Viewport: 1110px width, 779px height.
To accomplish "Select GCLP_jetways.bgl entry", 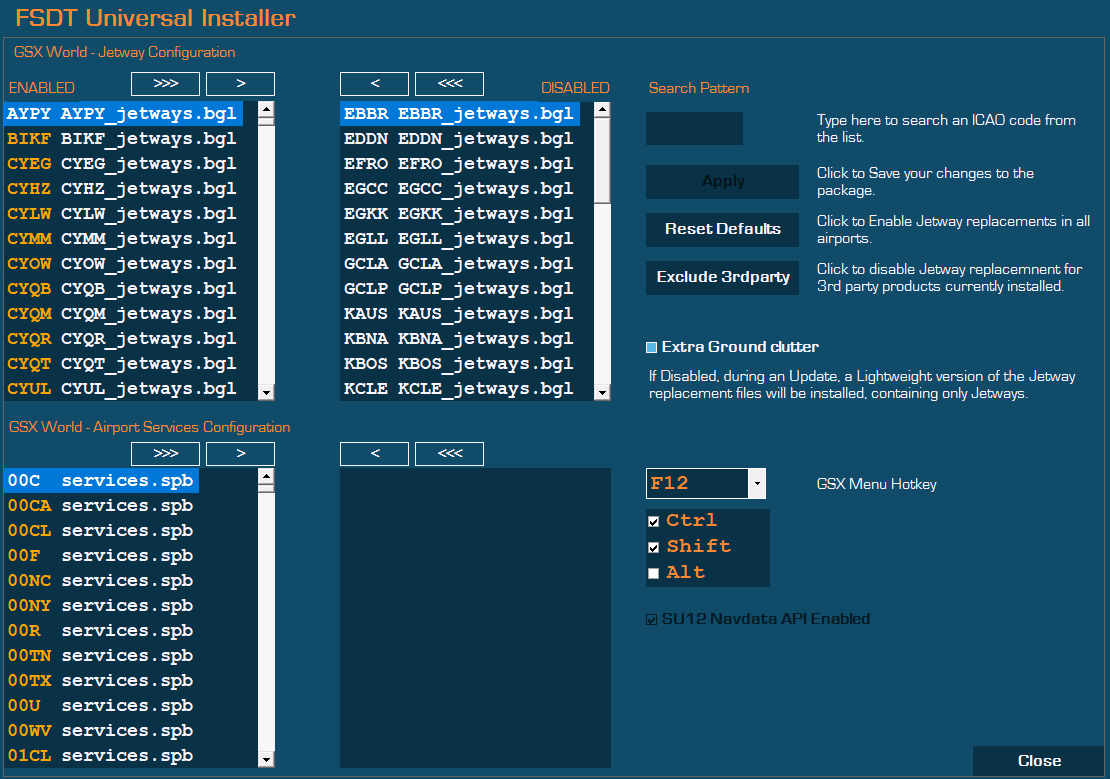I will (x=460, y=289).
